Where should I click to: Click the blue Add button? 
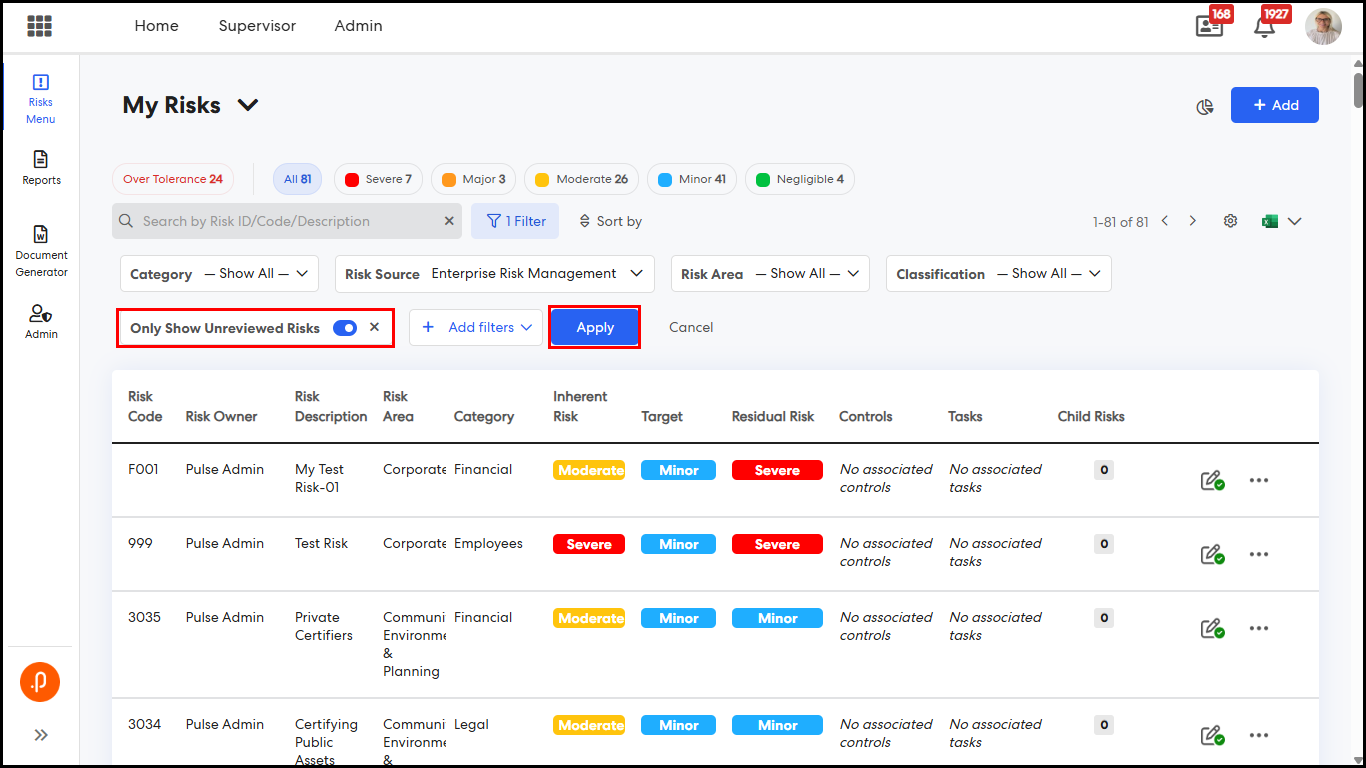coord(1274,105)
